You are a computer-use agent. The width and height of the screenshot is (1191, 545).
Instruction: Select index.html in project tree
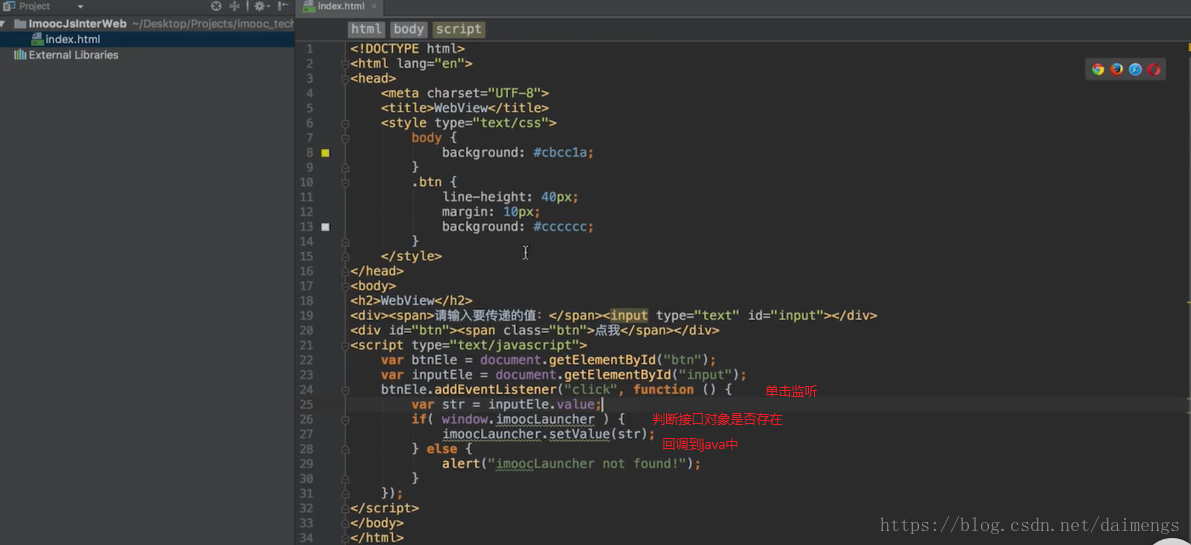click(x=72, y=39)
